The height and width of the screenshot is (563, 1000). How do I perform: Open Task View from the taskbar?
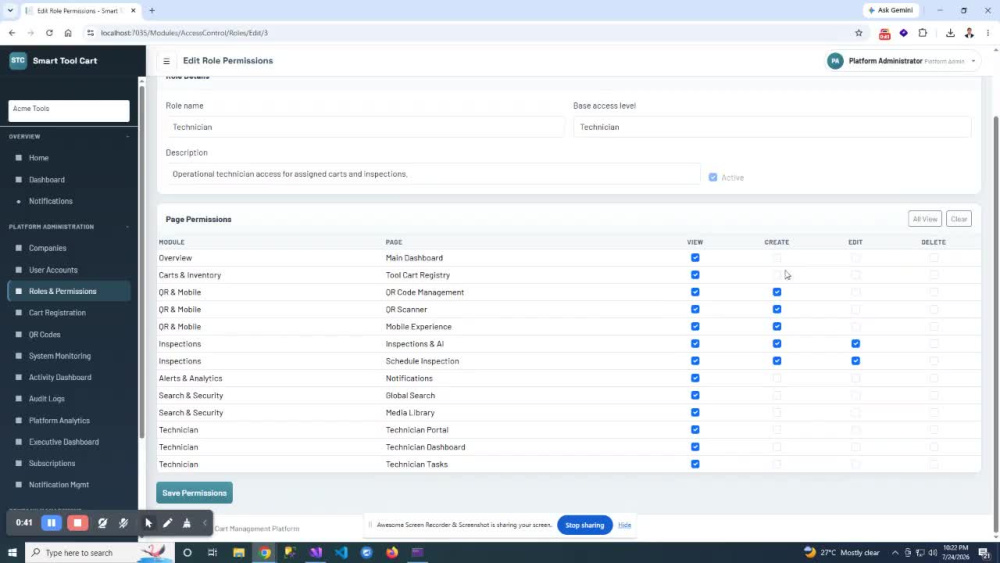[212, 553]
